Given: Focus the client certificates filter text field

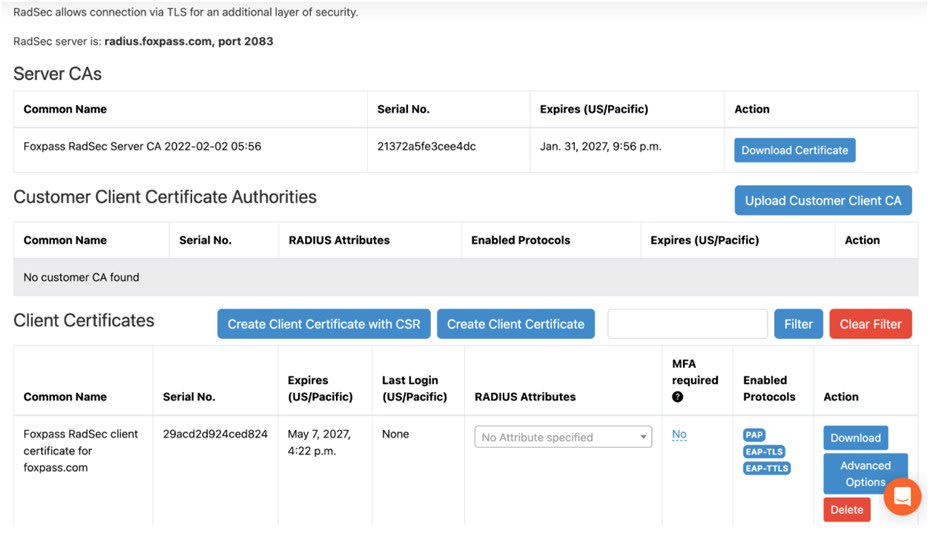Looking at the screenshot, I should [687, 324].
